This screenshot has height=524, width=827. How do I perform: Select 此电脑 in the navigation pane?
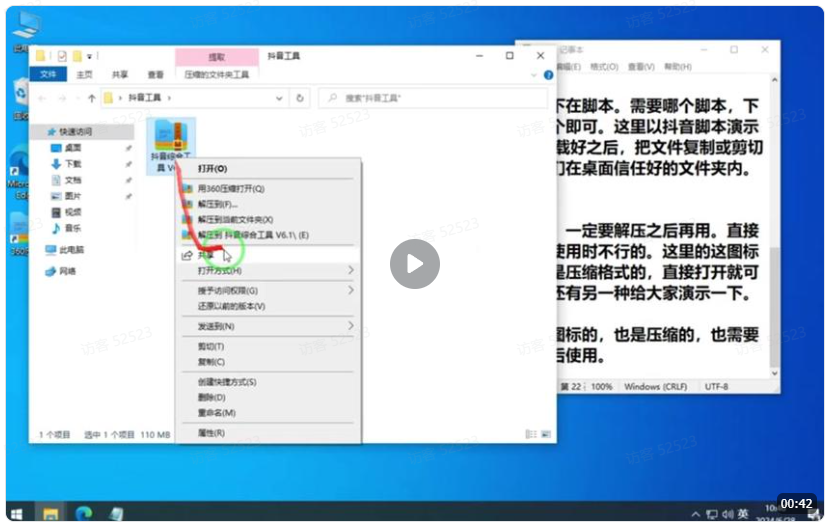72,249
